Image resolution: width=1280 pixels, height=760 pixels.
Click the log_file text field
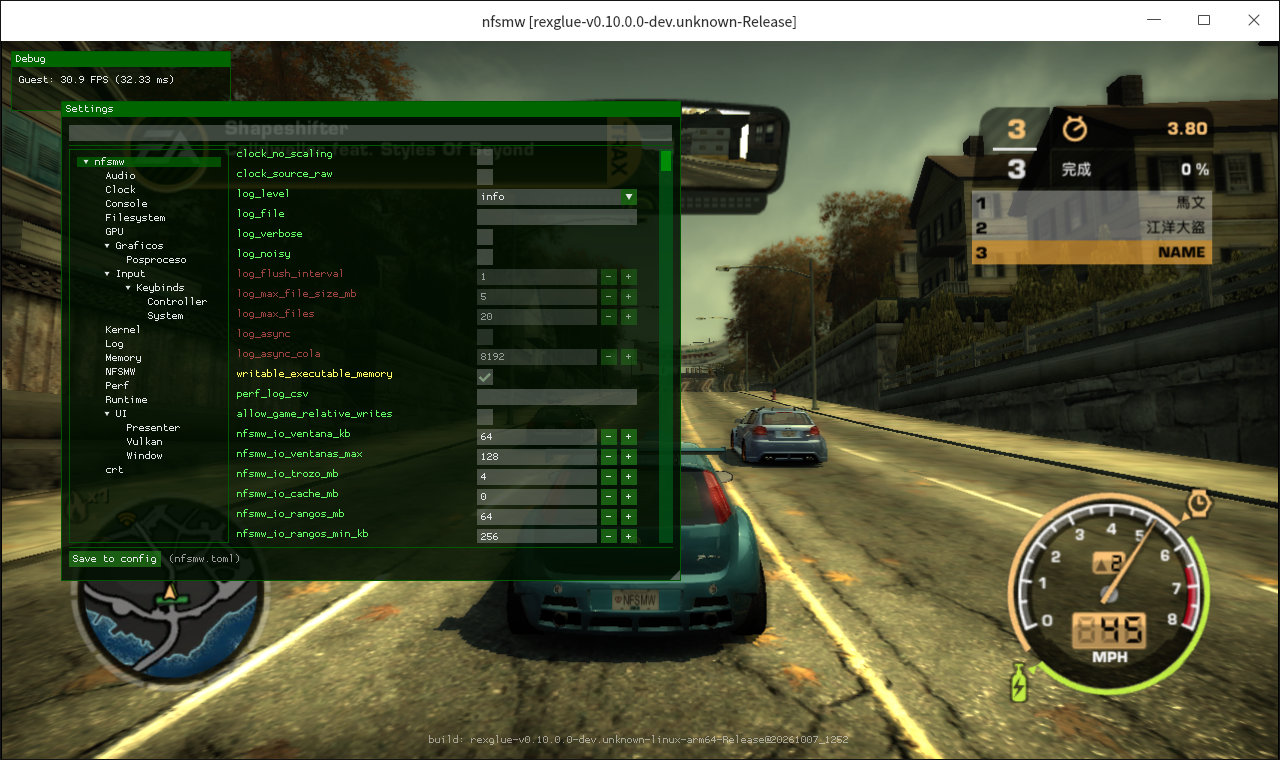(557, 217)
